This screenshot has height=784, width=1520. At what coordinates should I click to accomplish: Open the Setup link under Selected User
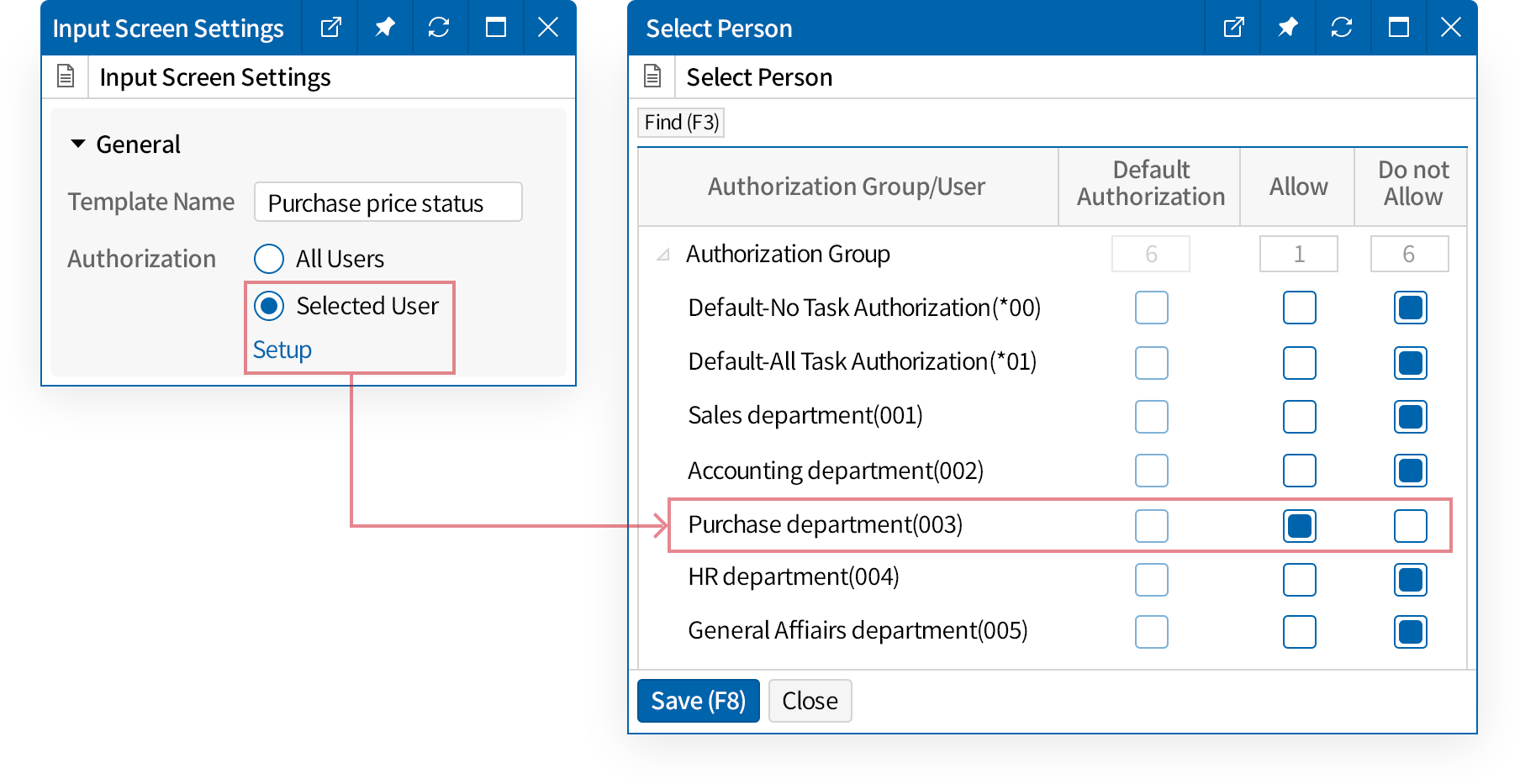coord(282,350)
